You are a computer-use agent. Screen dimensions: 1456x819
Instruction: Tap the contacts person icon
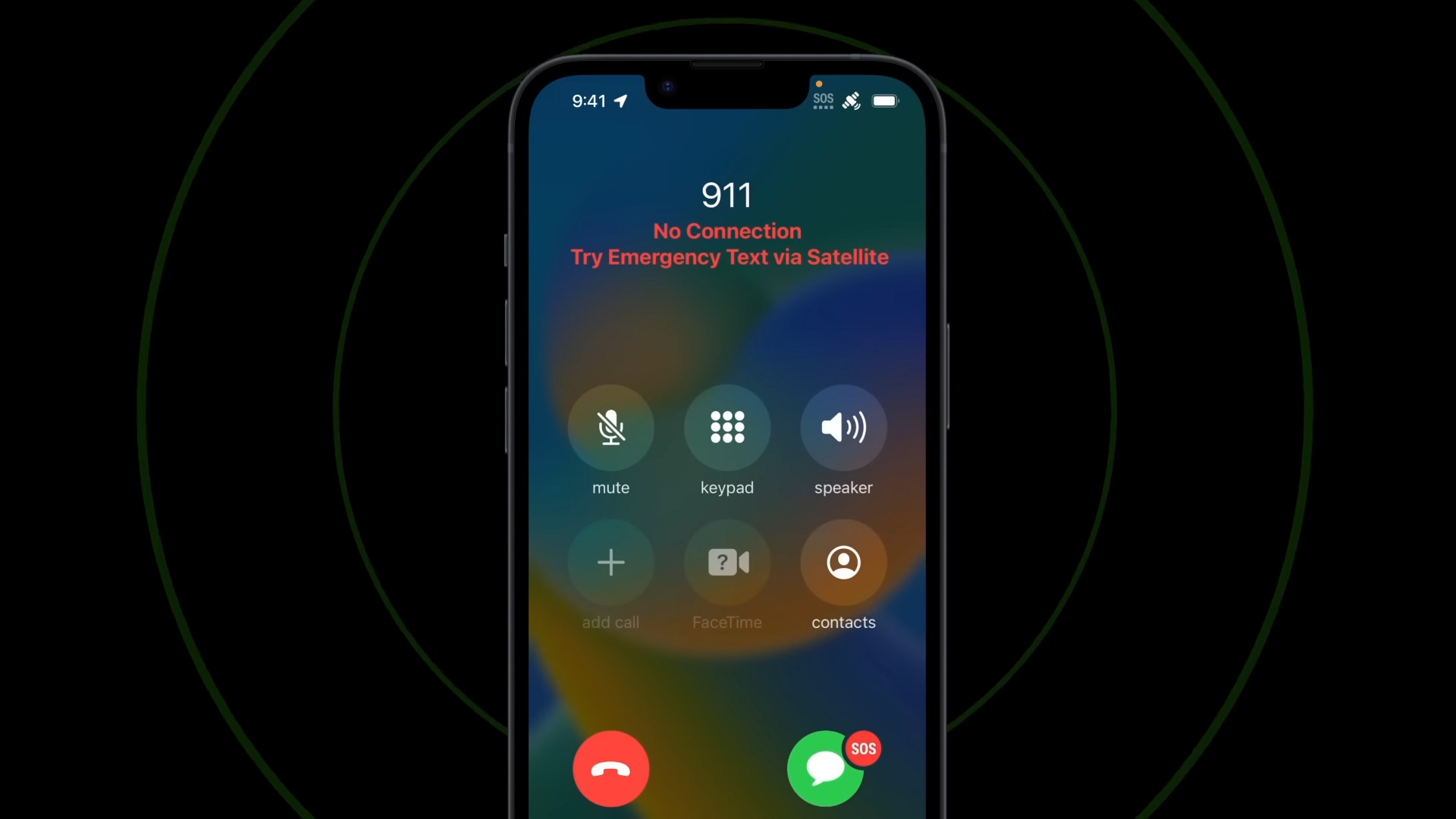(x=843, y=562)
